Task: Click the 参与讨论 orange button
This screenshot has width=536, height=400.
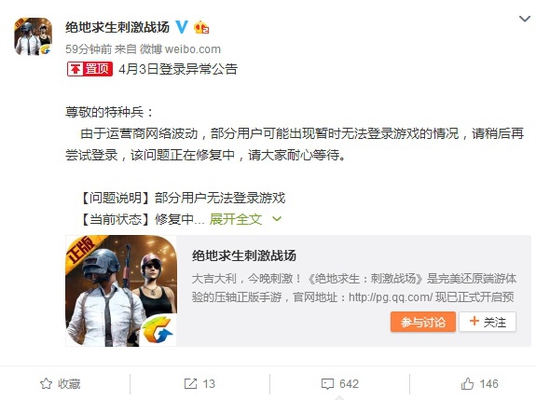Action: (423, 322)
